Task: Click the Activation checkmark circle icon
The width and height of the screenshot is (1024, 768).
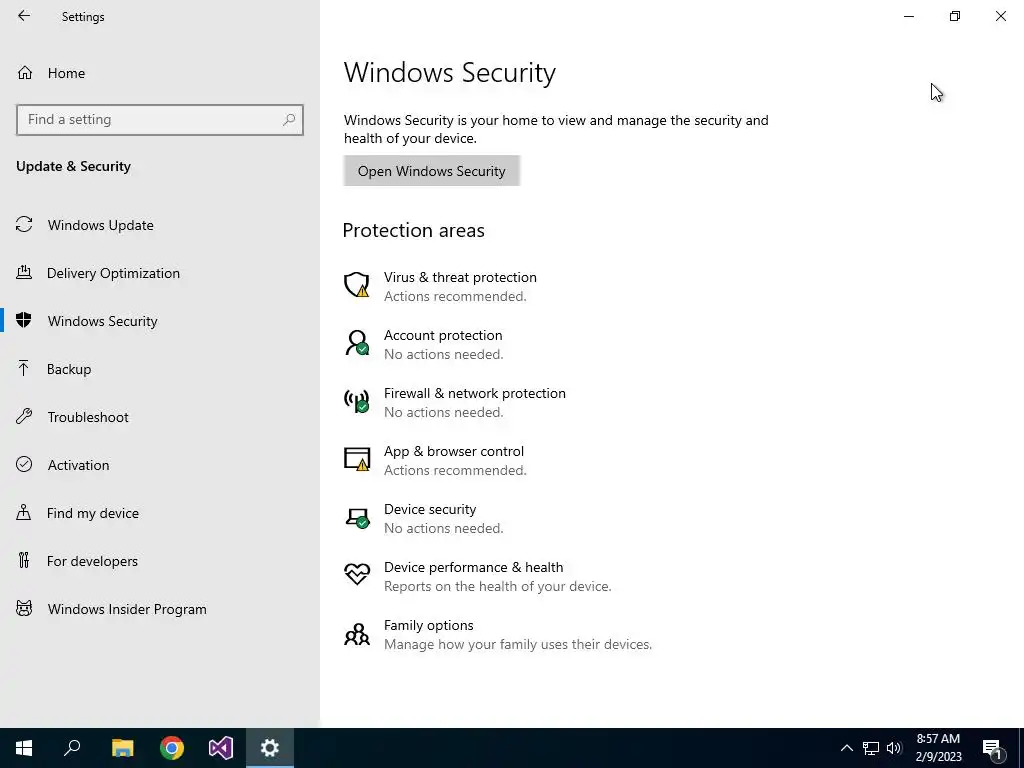Action: pos(24,464)
